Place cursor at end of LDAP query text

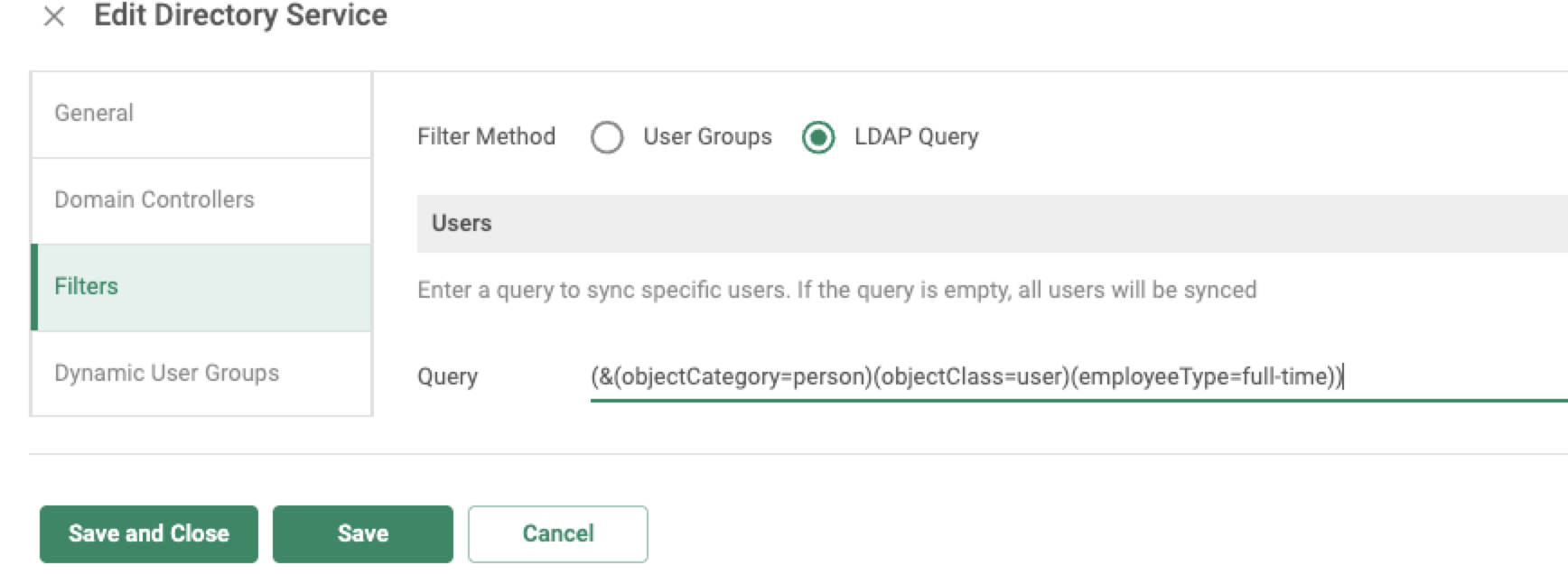point(1343,377)
